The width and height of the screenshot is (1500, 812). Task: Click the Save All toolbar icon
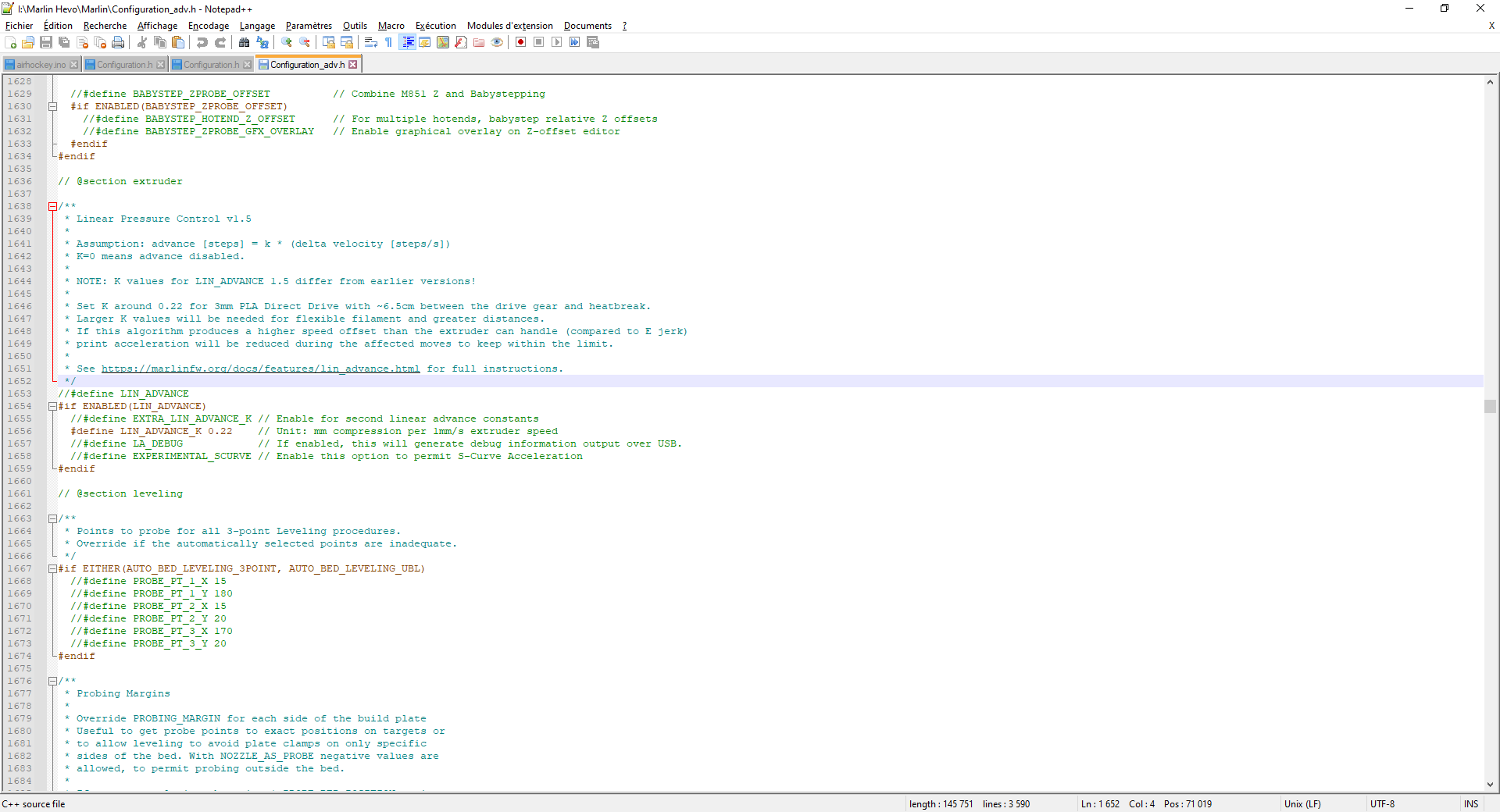coord(64,42)
